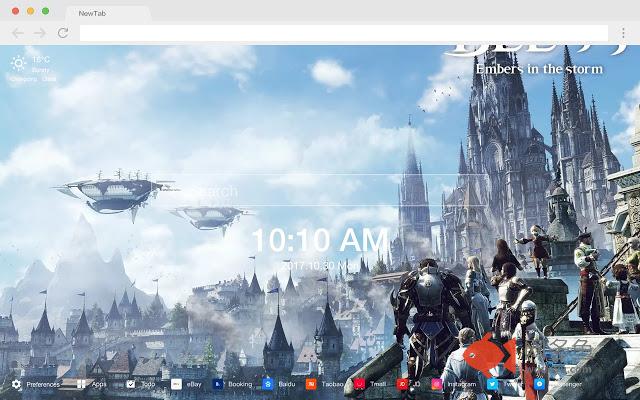Click the Todo label
This screenshot has width=640, height=400.
[x=148, y=384]
